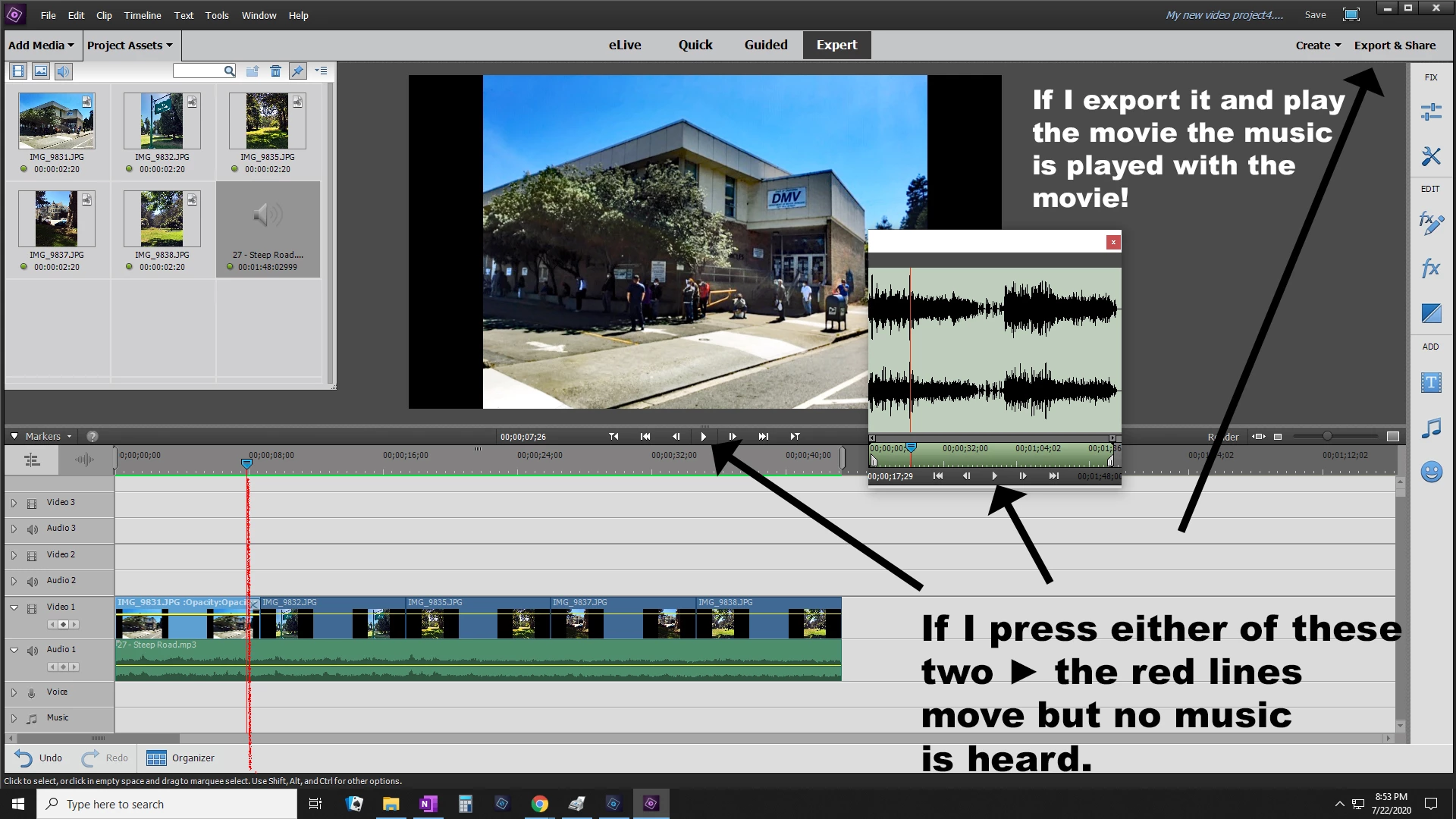Click Export & Share
The height and width of the screenshot is (819, 1456).
1394,45
